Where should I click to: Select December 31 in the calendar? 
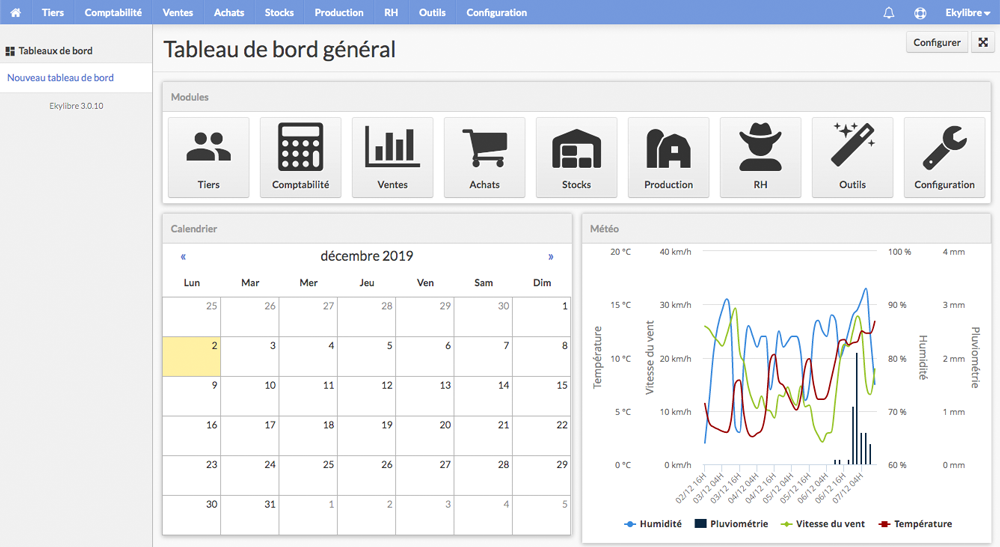pyautogui.click(x=250, y=515)
